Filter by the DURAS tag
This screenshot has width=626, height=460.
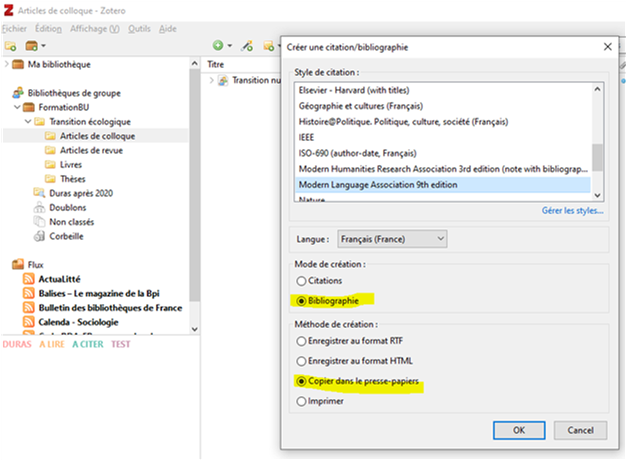[17, 344]
